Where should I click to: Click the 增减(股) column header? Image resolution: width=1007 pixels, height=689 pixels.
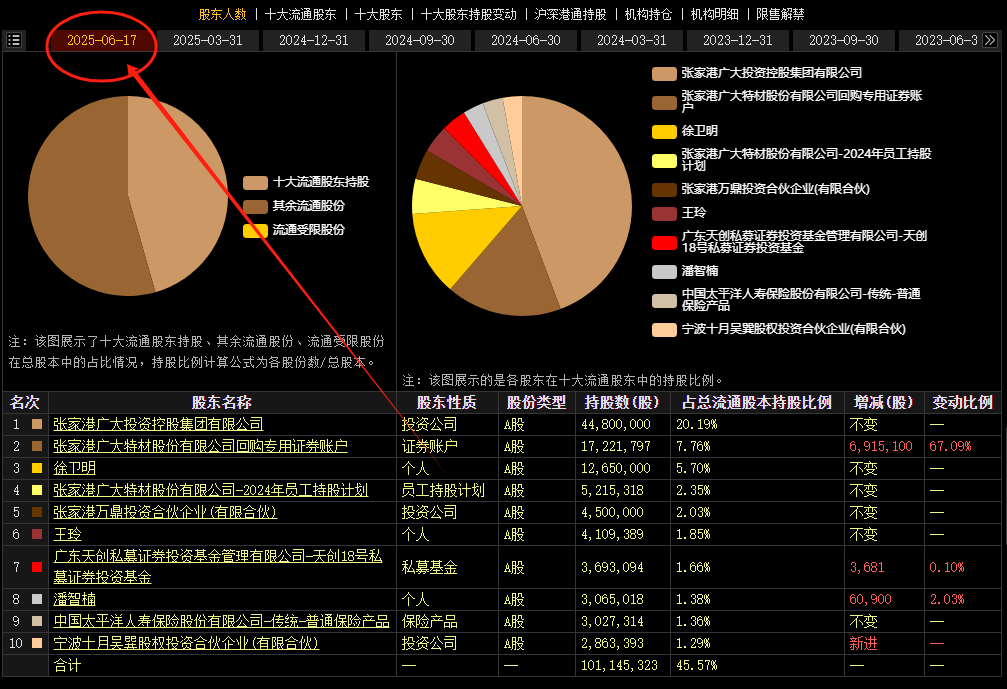coord(884,403)
